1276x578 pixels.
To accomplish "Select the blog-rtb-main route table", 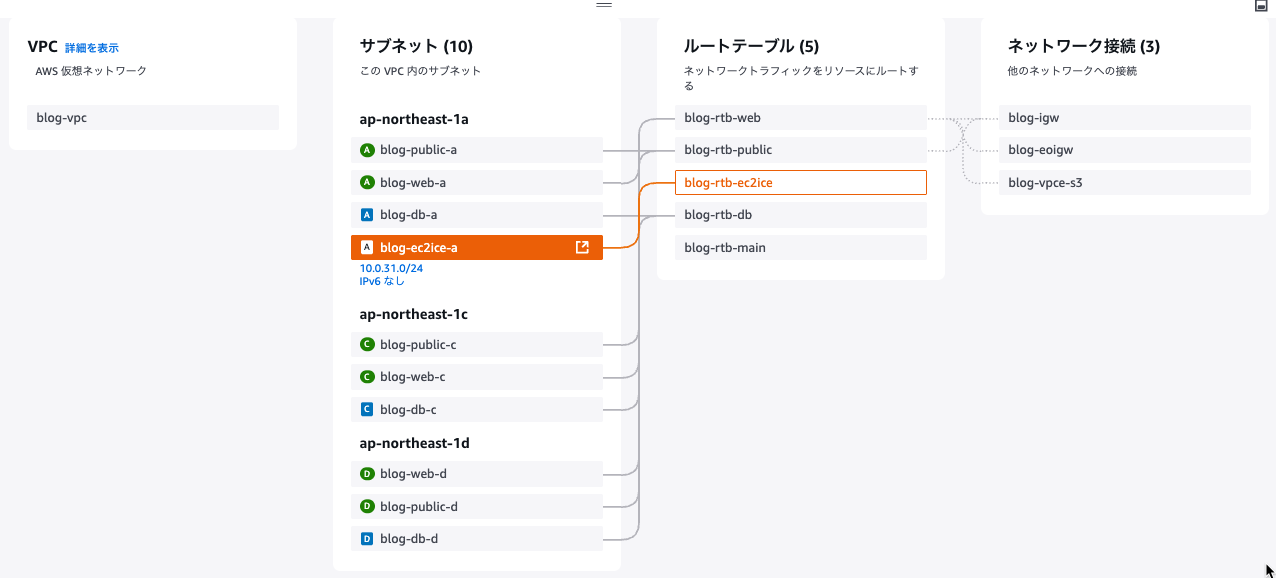I will point(801,247).
